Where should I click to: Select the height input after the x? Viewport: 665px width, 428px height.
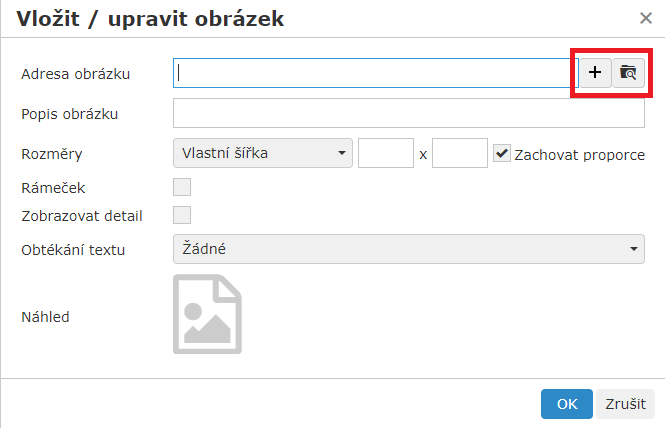coord(460,153)
